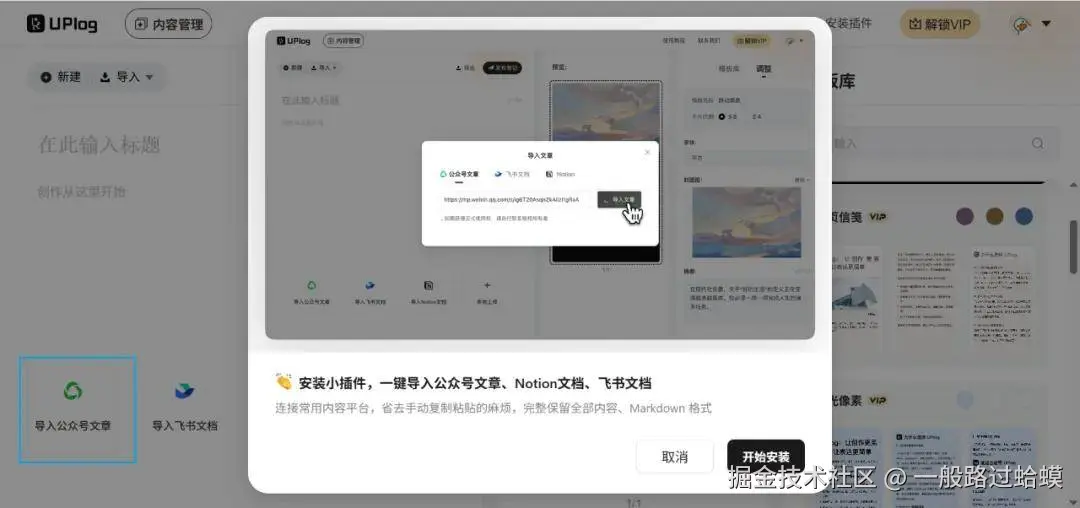
Task: Open 内容管理 (content management)
Action: pos(169,24)
